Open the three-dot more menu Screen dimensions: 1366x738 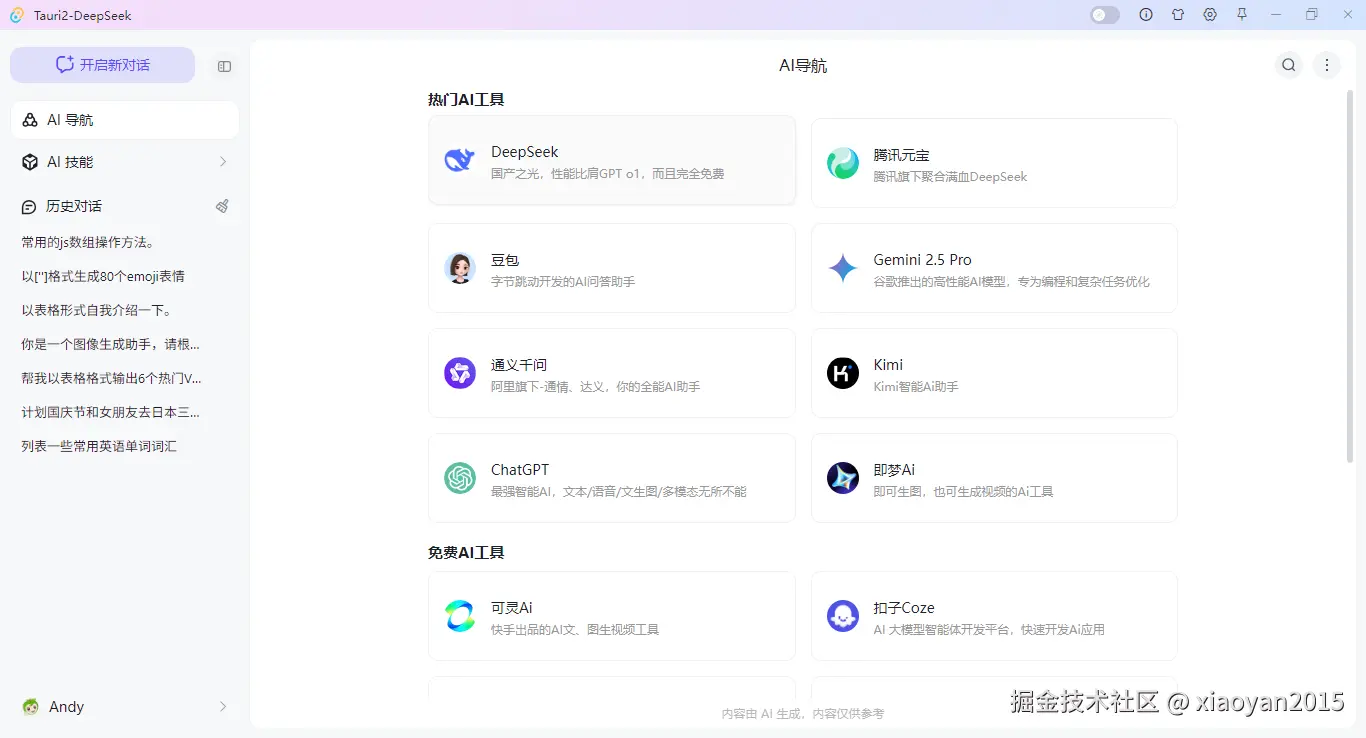[x=1327, y=65]
